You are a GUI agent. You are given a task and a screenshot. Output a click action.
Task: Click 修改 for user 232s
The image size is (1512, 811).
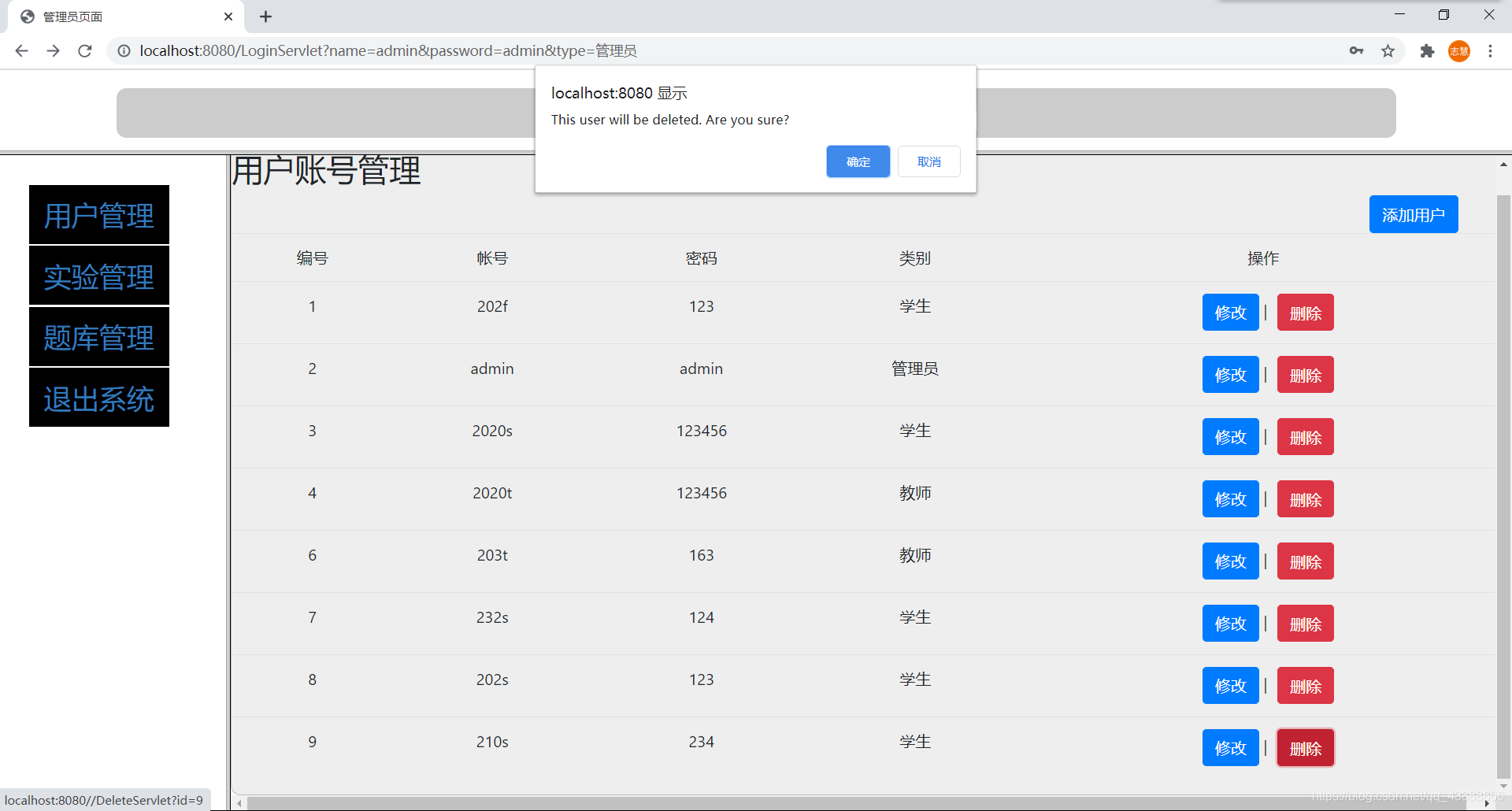pyautogui.click(x=1230, y=624)
